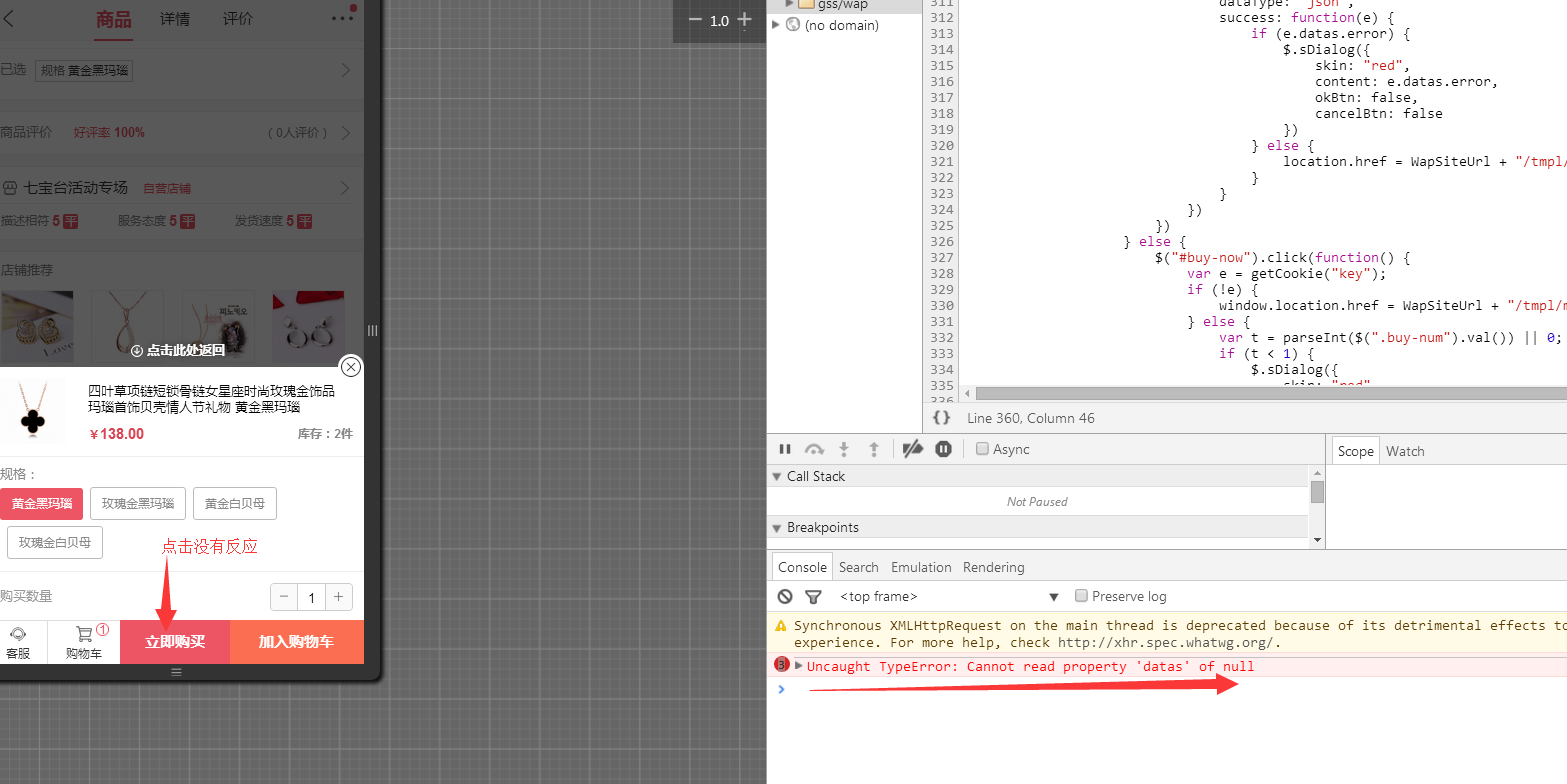Expand the Uncaught TypeError message
Viewport: 1567px width, 784px height.
coord(799,666)
